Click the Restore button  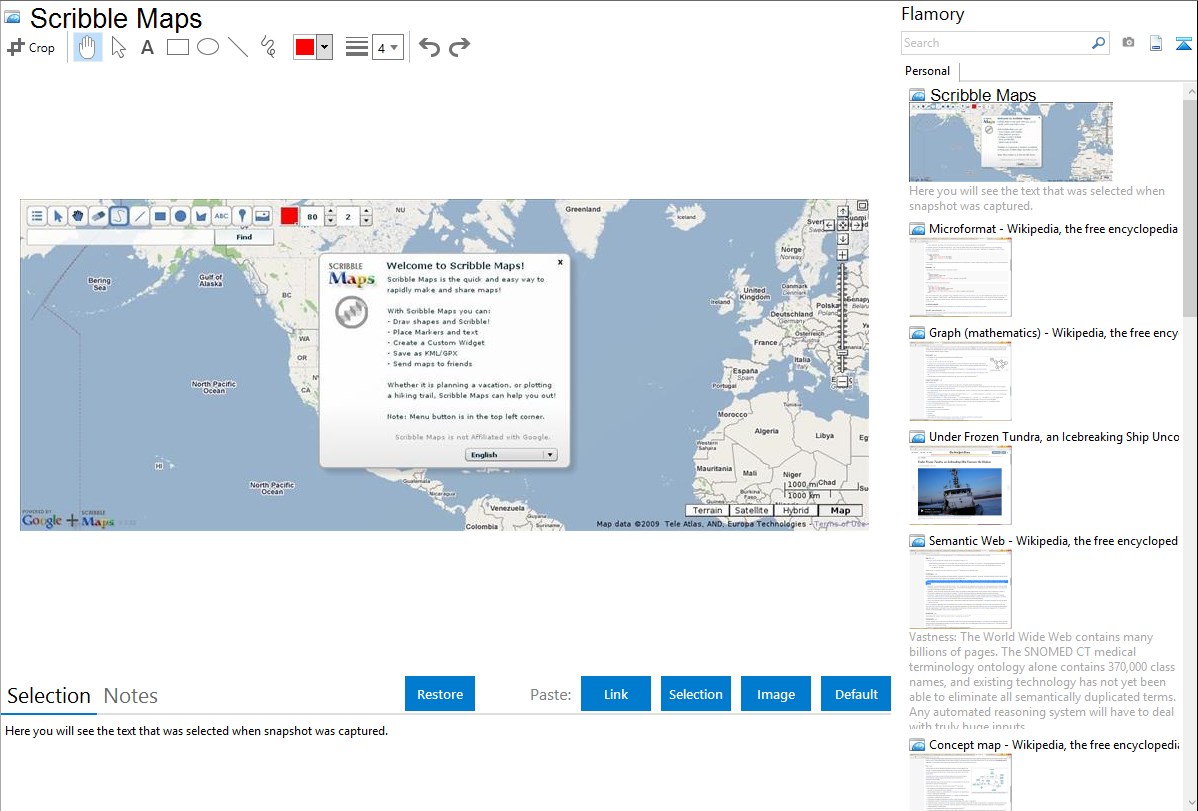tap(440, 694)
